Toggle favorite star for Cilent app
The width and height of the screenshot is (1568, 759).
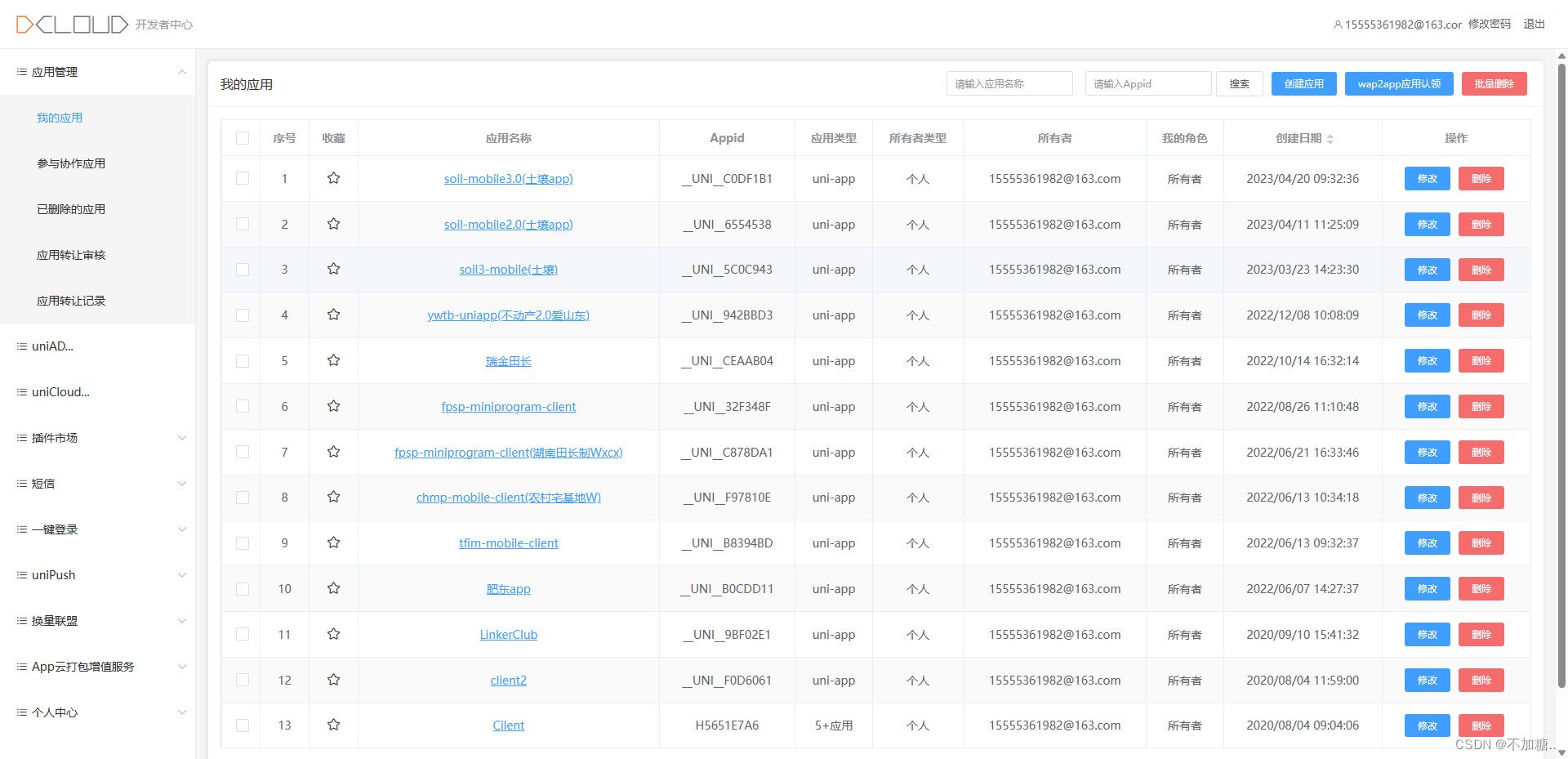[333, 725]
